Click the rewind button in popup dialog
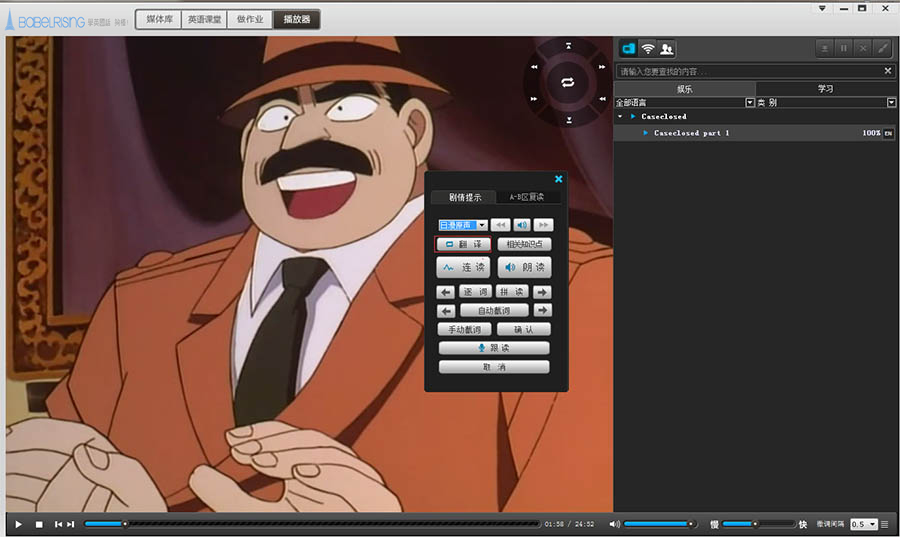The width and height of the screenshot is (900, 537). tap(501, 225)
